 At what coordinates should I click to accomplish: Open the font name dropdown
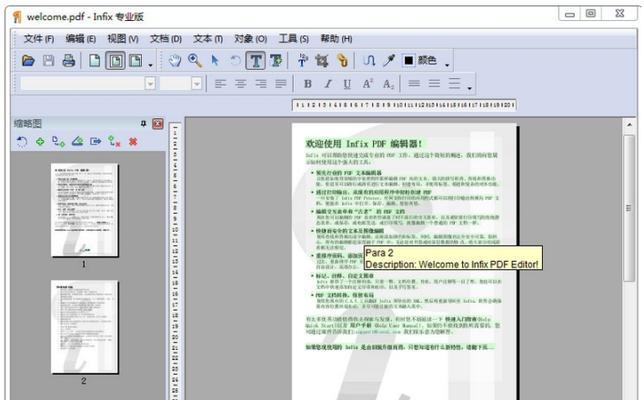(150, 84)
